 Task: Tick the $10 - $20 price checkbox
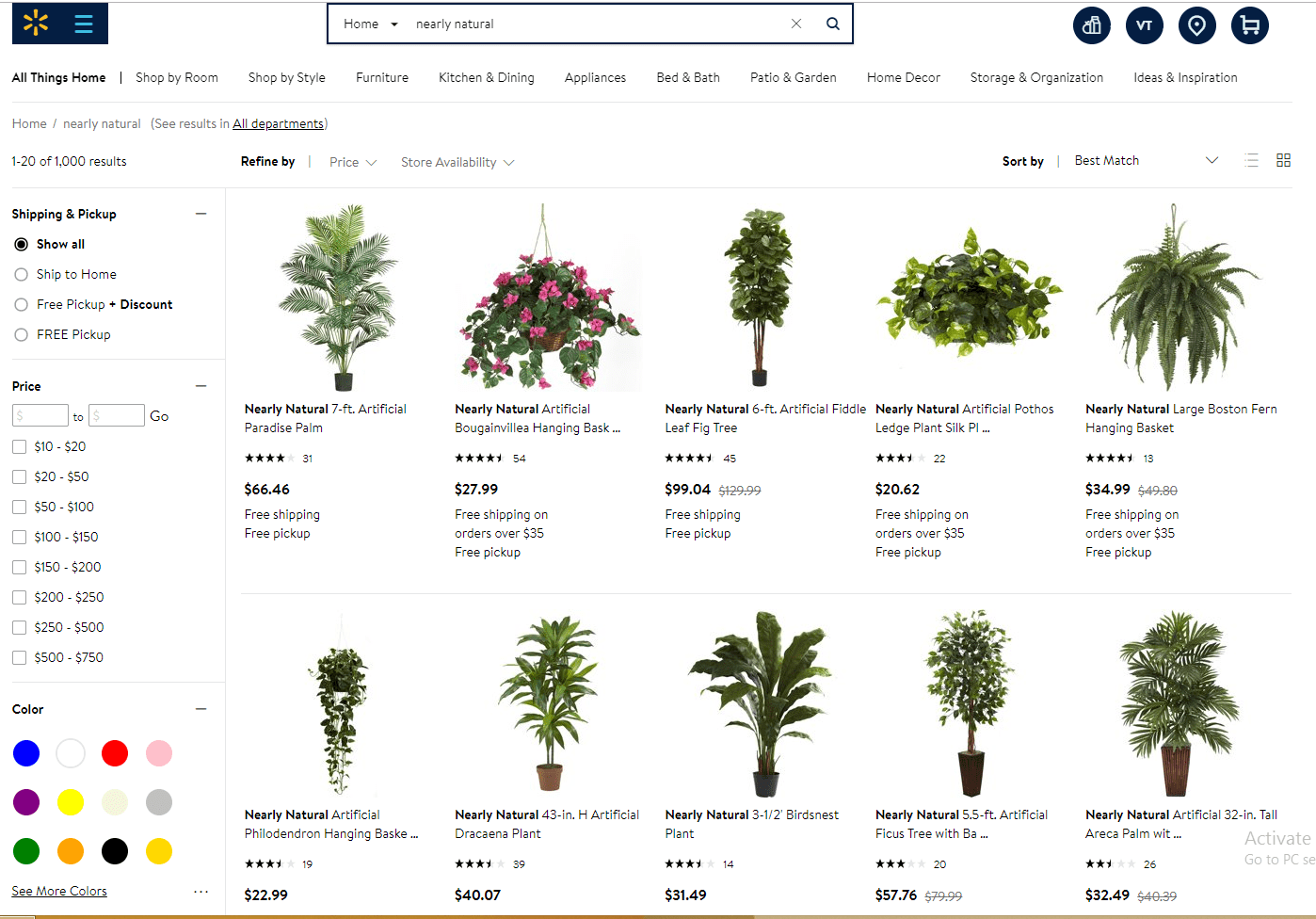tap(19, 446)
